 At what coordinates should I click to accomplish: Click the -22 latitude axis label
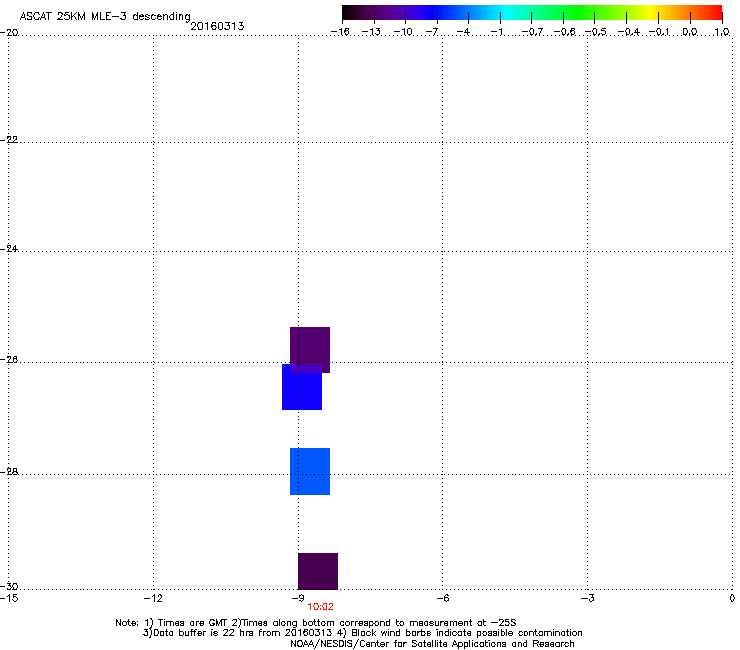coord(9,140)
